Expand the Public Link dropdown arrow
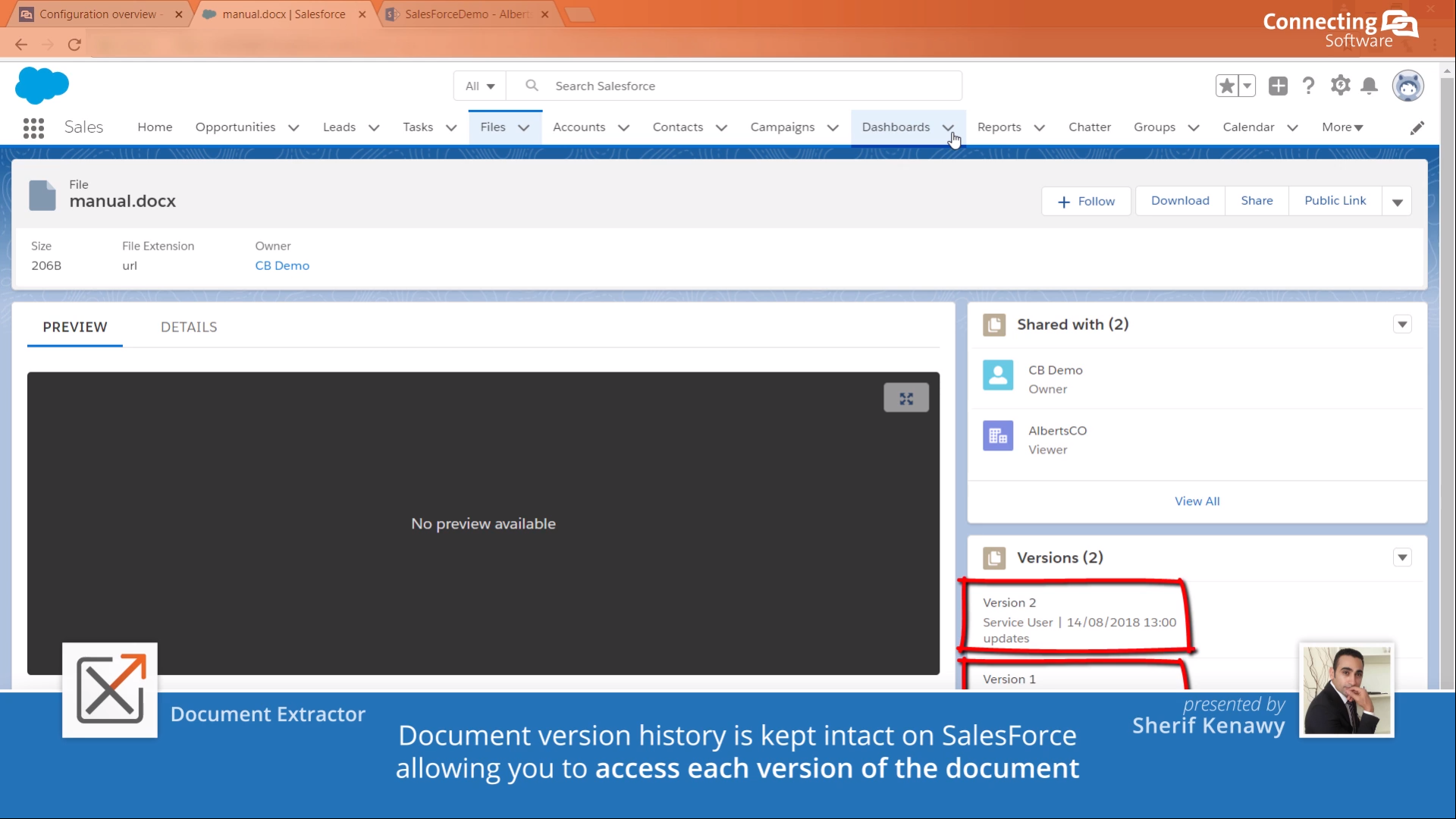 point(1398,201)
